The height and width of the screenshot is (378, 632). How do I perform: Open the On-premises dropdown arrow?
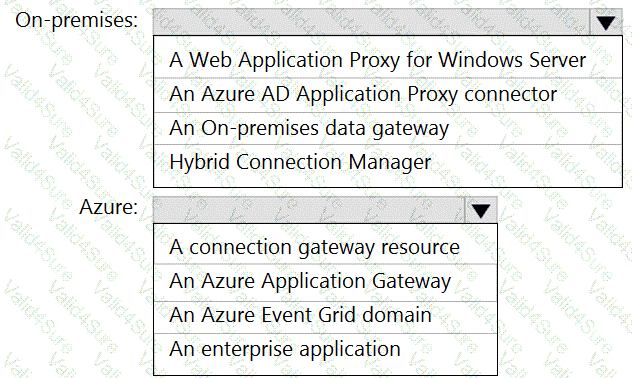(606, 22)
